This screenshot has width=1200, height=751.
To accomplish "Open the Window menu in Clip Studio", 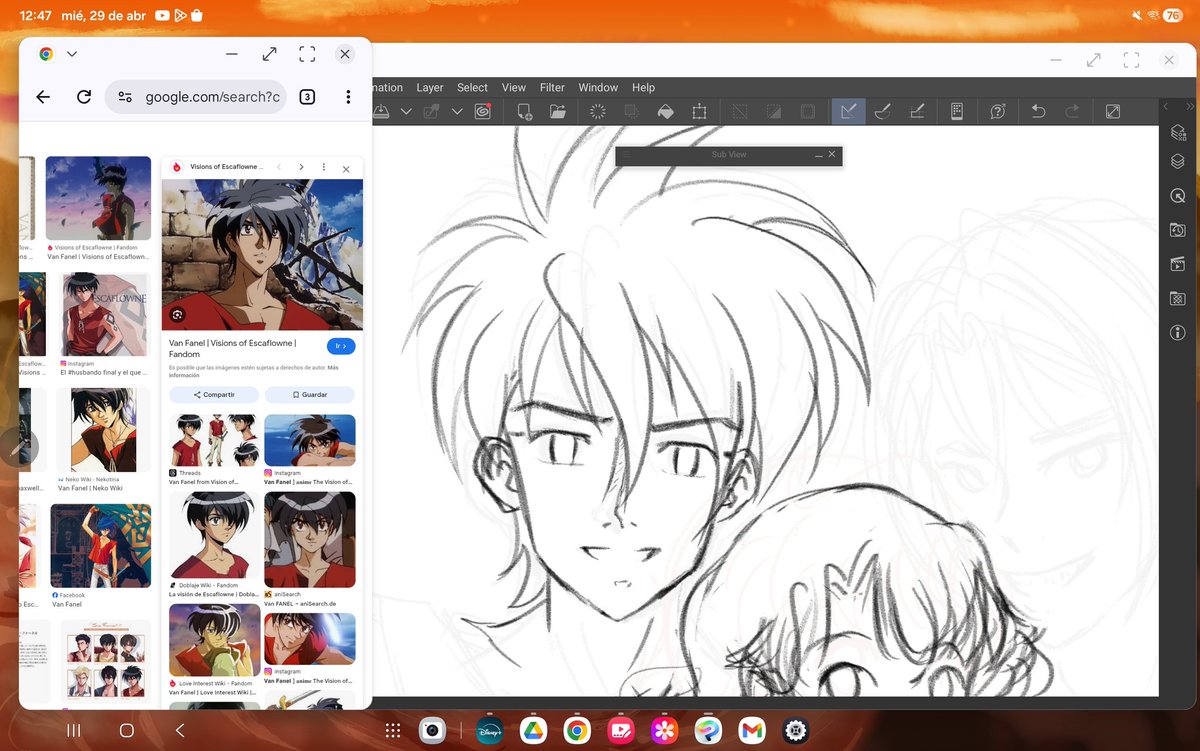I will [598, 88].
